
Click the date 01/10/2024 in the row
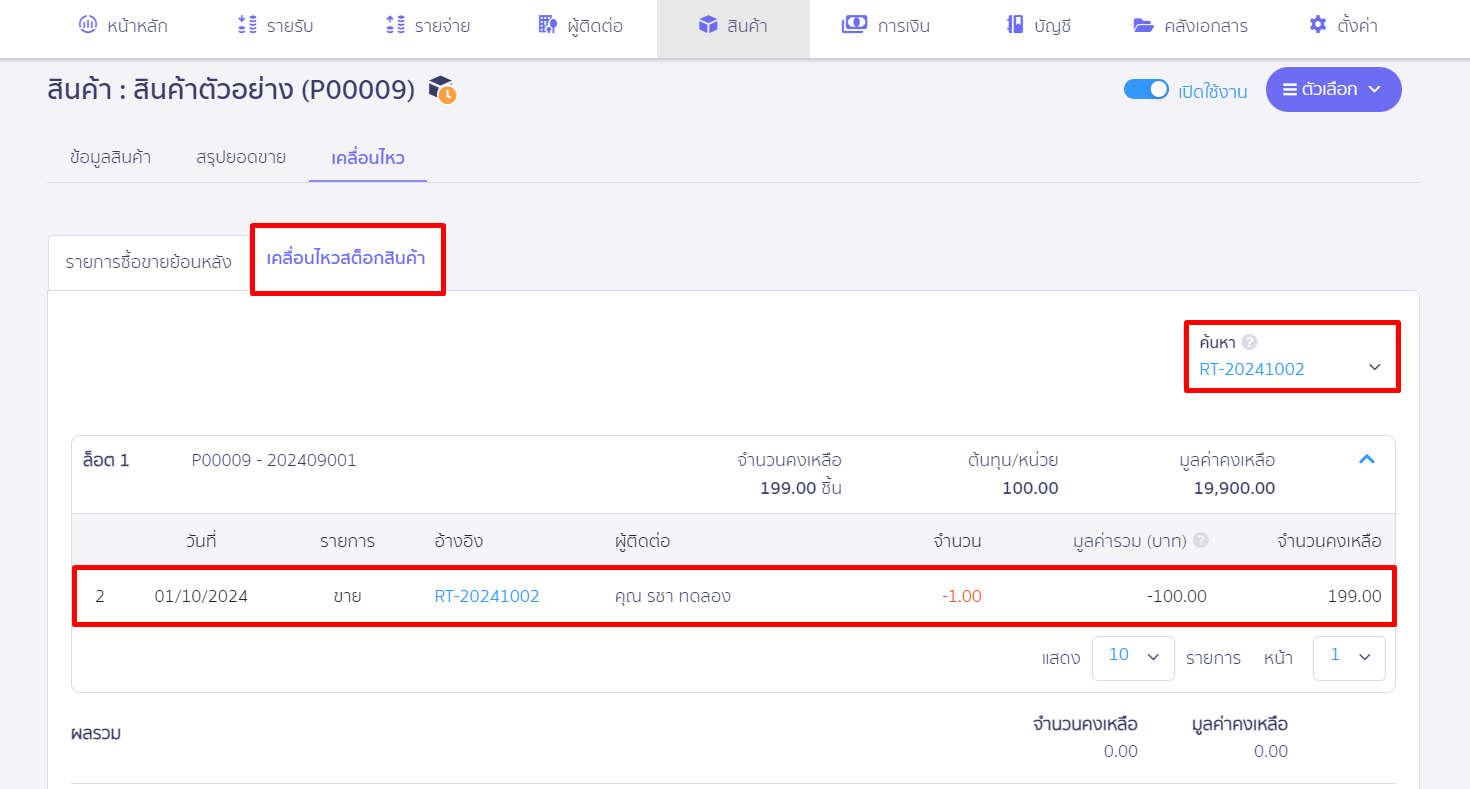201,596
